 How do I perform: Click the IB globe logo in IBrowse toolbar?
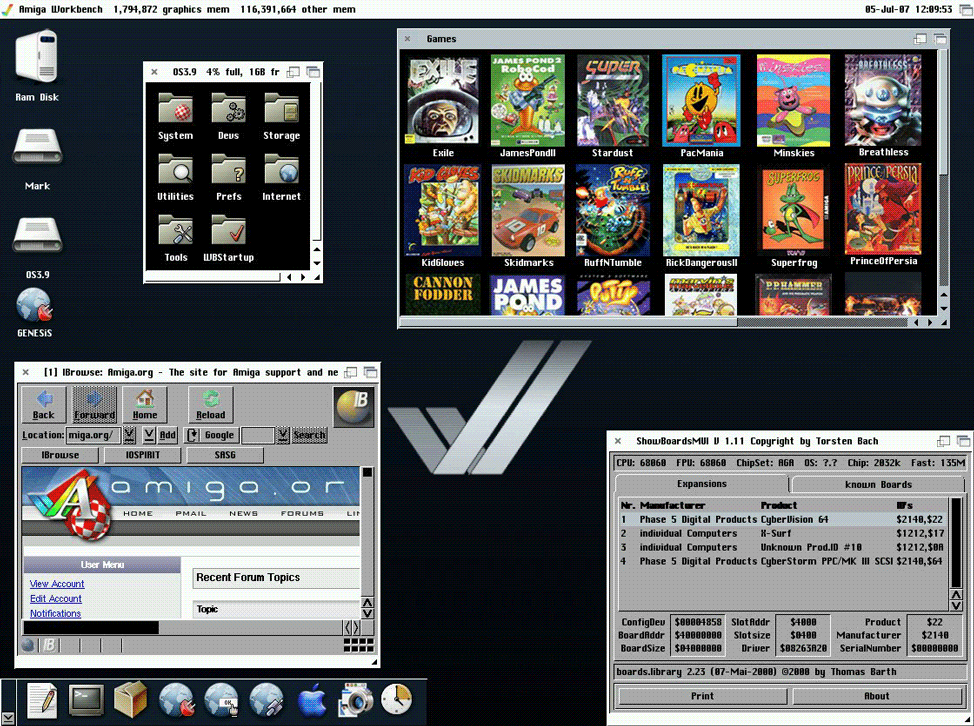click(353, 406)
